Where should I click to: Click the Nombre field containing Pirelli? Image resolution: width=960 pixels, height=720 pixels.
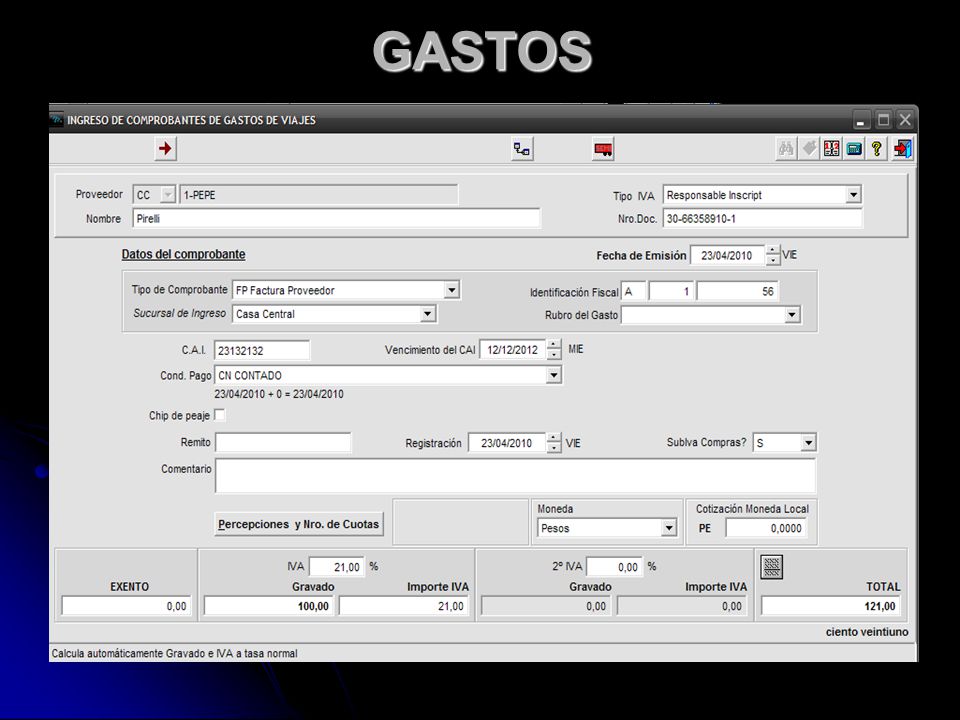point(336,219)
